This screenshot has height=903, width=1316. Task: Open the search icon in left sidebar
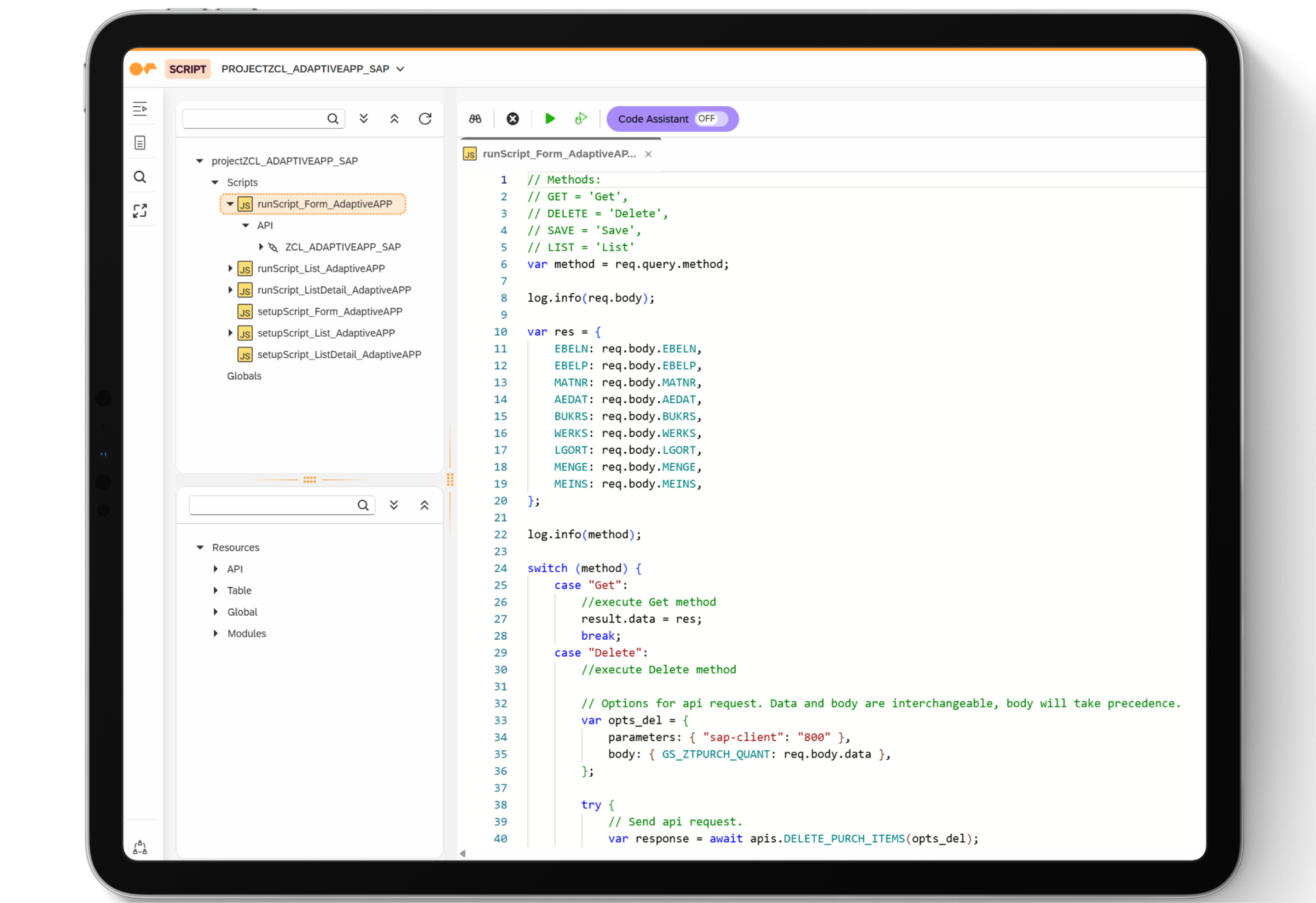(140, 177)
